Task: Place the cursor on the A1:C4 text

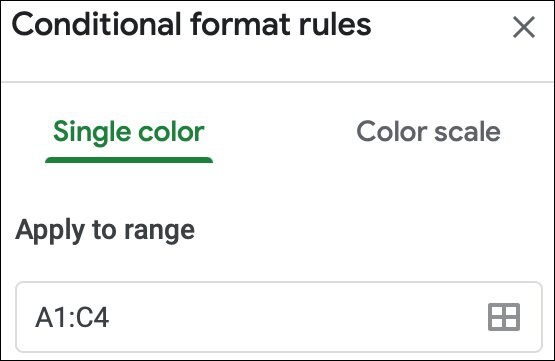Action: pos(72,317)
